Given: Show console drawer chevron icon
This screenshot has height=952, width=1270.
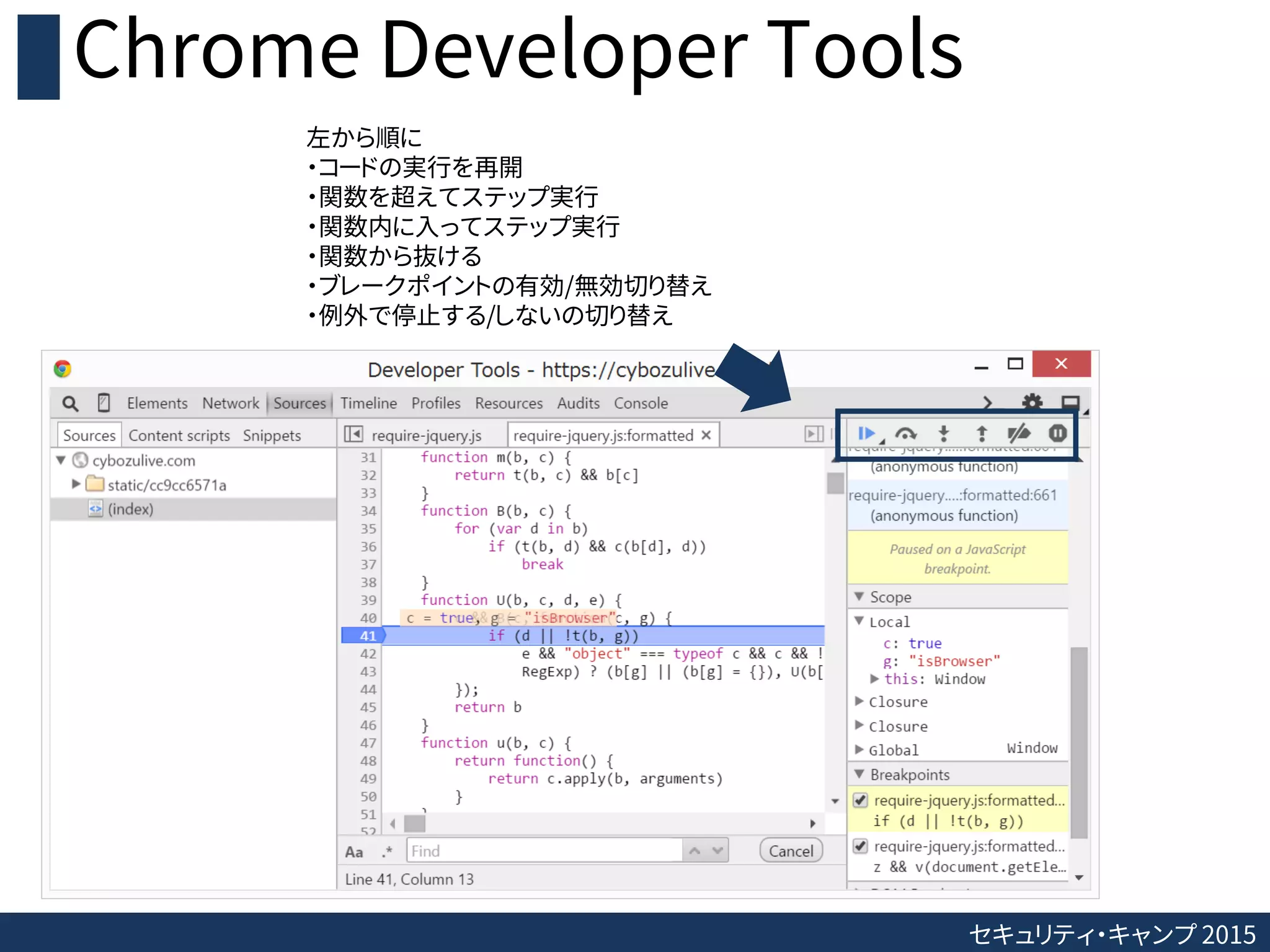Looking at the screenshot, I should coord(987,403).
